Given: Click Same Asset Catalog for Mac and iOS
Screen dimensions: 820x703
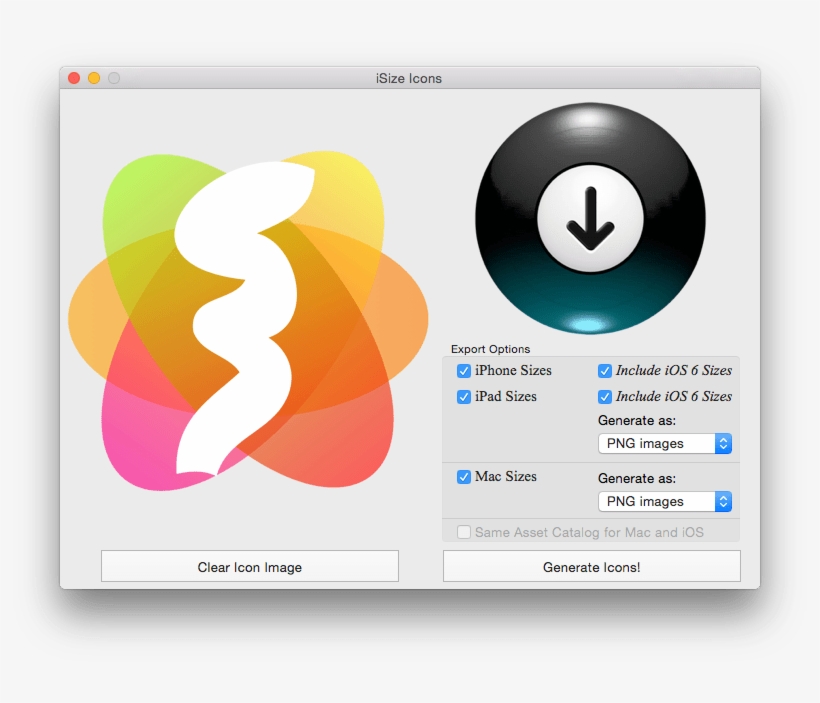Looking at the screenshot, I should 464,532.
